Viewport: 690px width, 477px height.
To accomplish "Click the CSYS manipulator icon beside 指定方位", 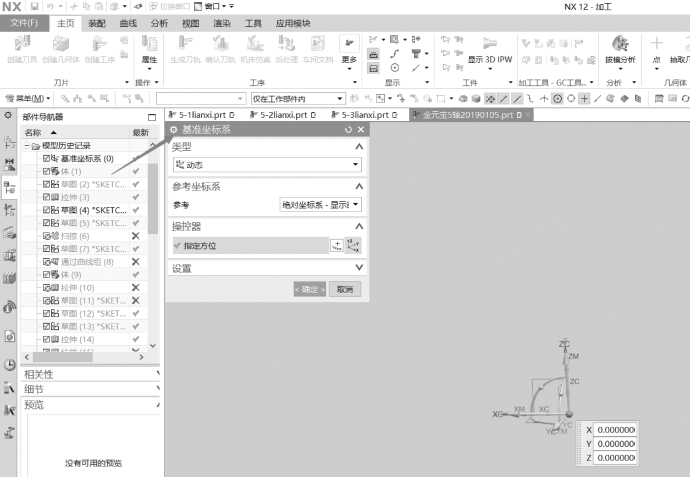I will tap(353, 246).
